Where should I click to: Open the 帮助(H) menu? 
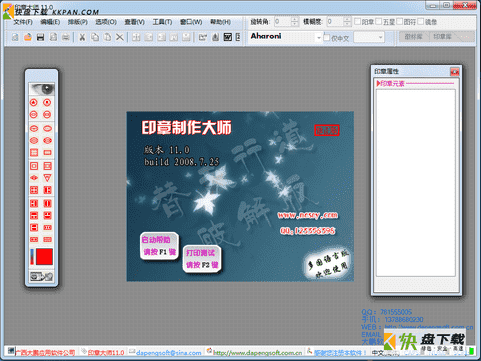pos(220,22)
